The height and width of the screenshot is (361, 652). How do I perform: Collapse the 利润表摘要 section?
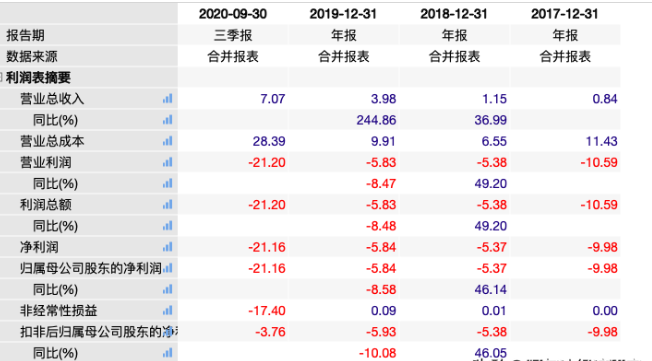(1, 77)
